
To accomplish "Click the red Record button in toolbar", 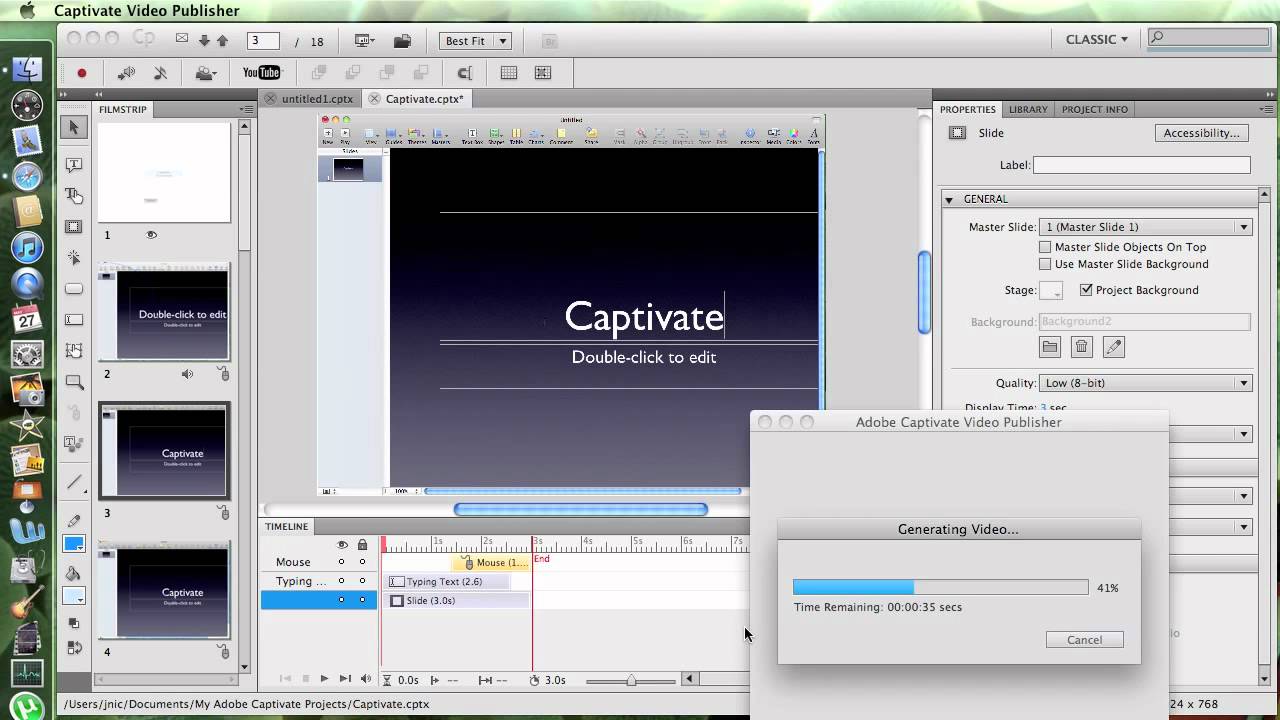I will click(82, 73).
